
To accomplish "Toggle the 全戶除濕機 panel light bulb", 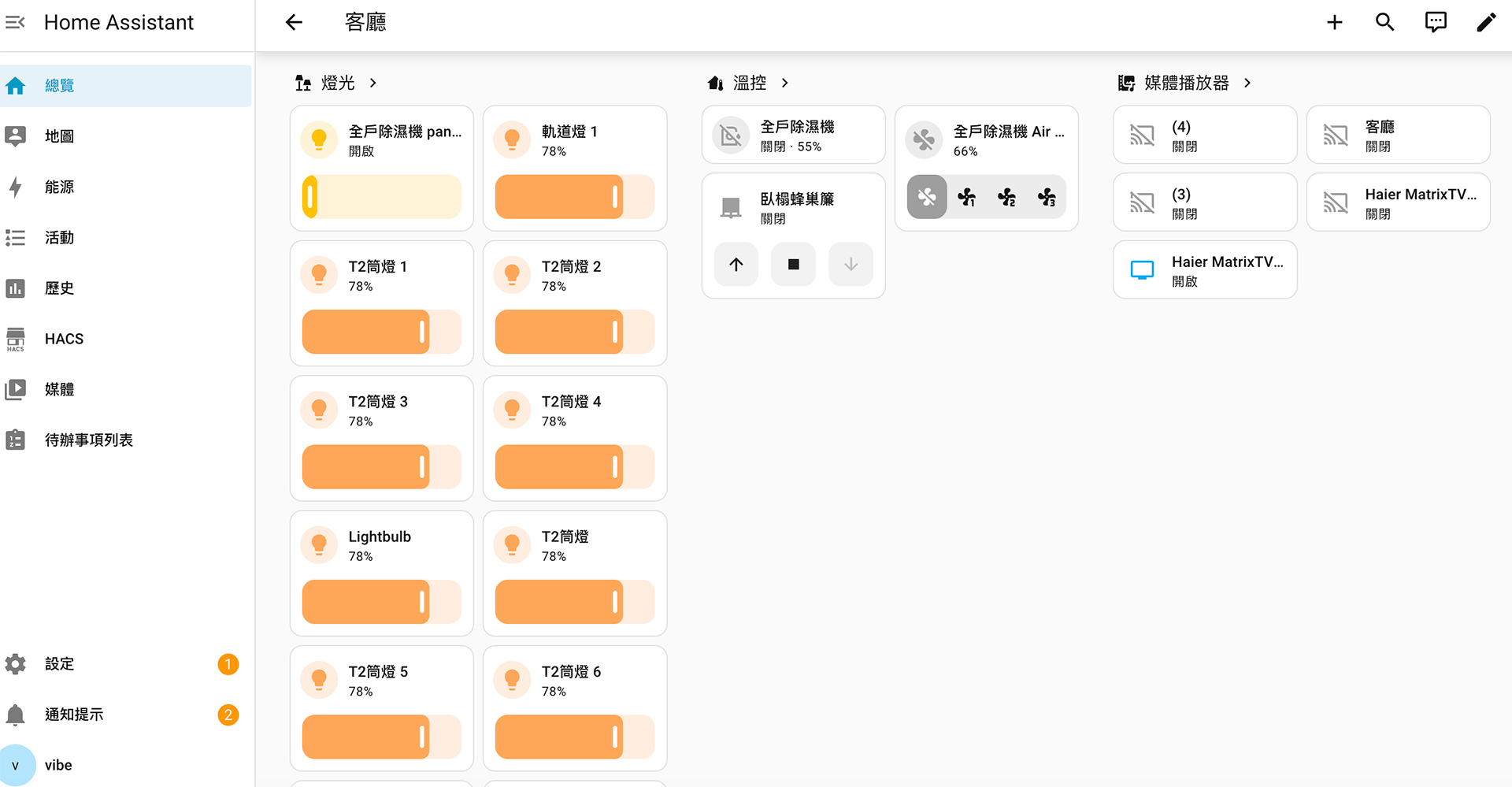I will pos(319,139).
